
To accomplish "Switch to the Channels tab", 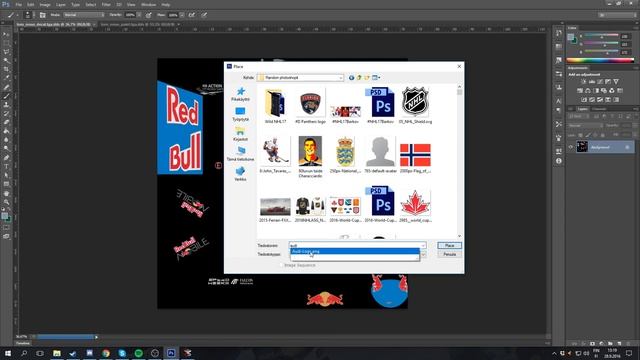I will [599, 109].
